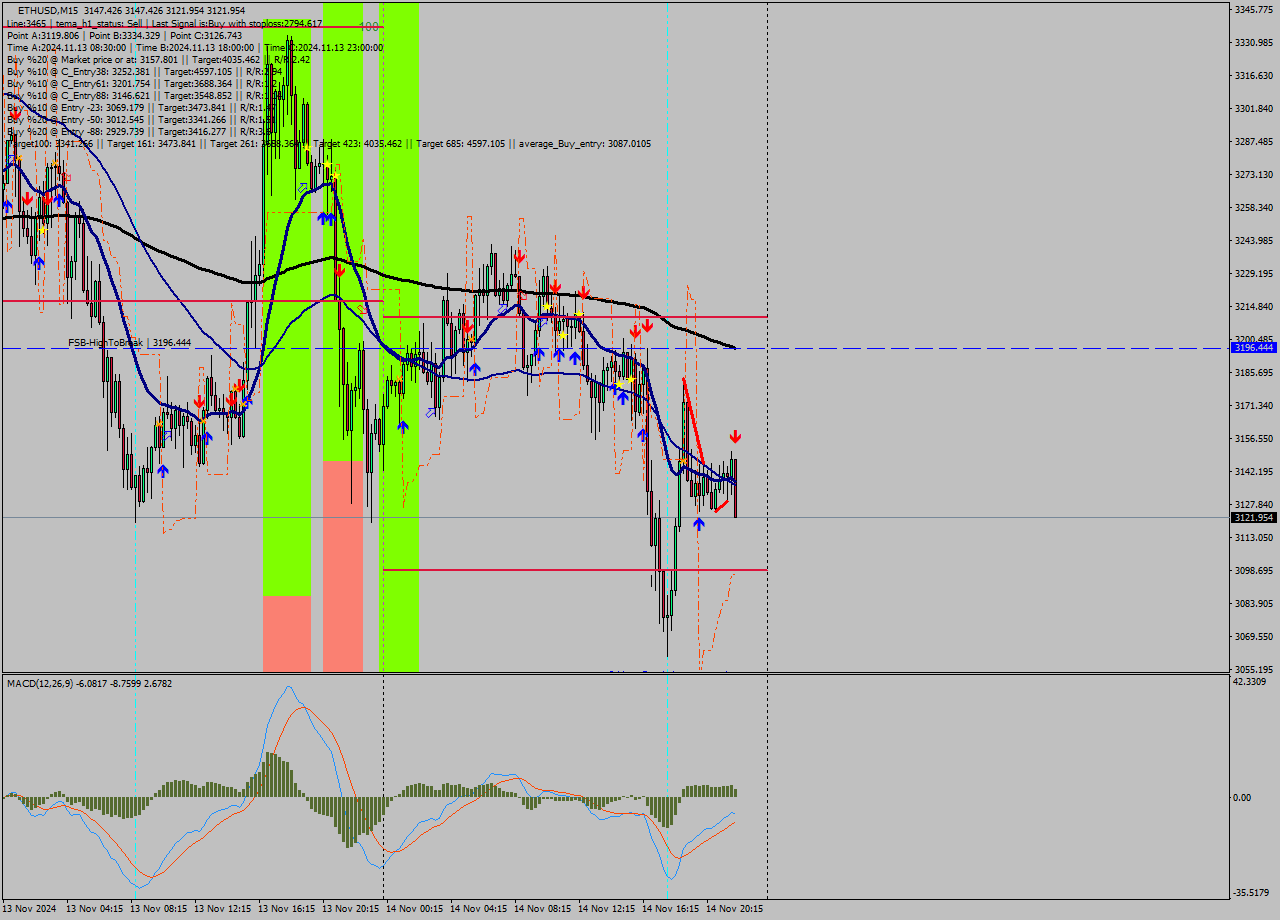Click the 3229.195 price scale label

[x=1256, y=273]
